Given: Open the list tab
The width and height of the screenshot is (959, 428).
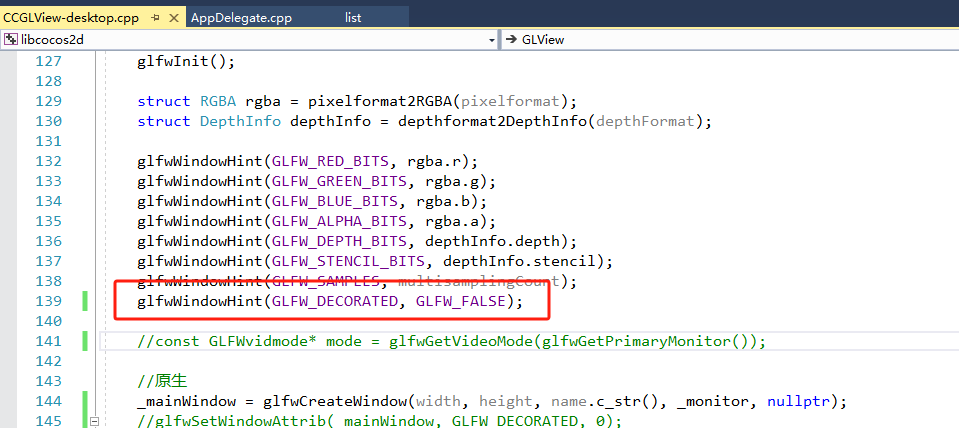Looking at the screenshot, I should tap(353, 18).
